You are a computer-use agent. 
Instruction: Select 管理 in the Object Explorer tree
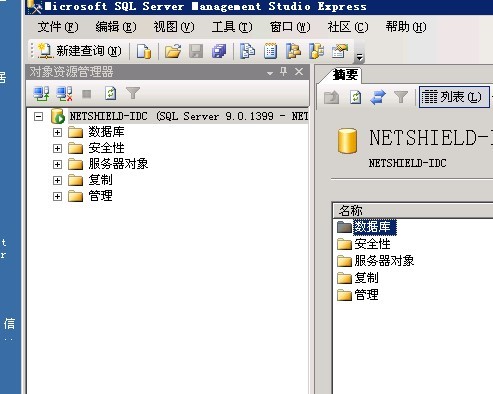click(100, 196)
